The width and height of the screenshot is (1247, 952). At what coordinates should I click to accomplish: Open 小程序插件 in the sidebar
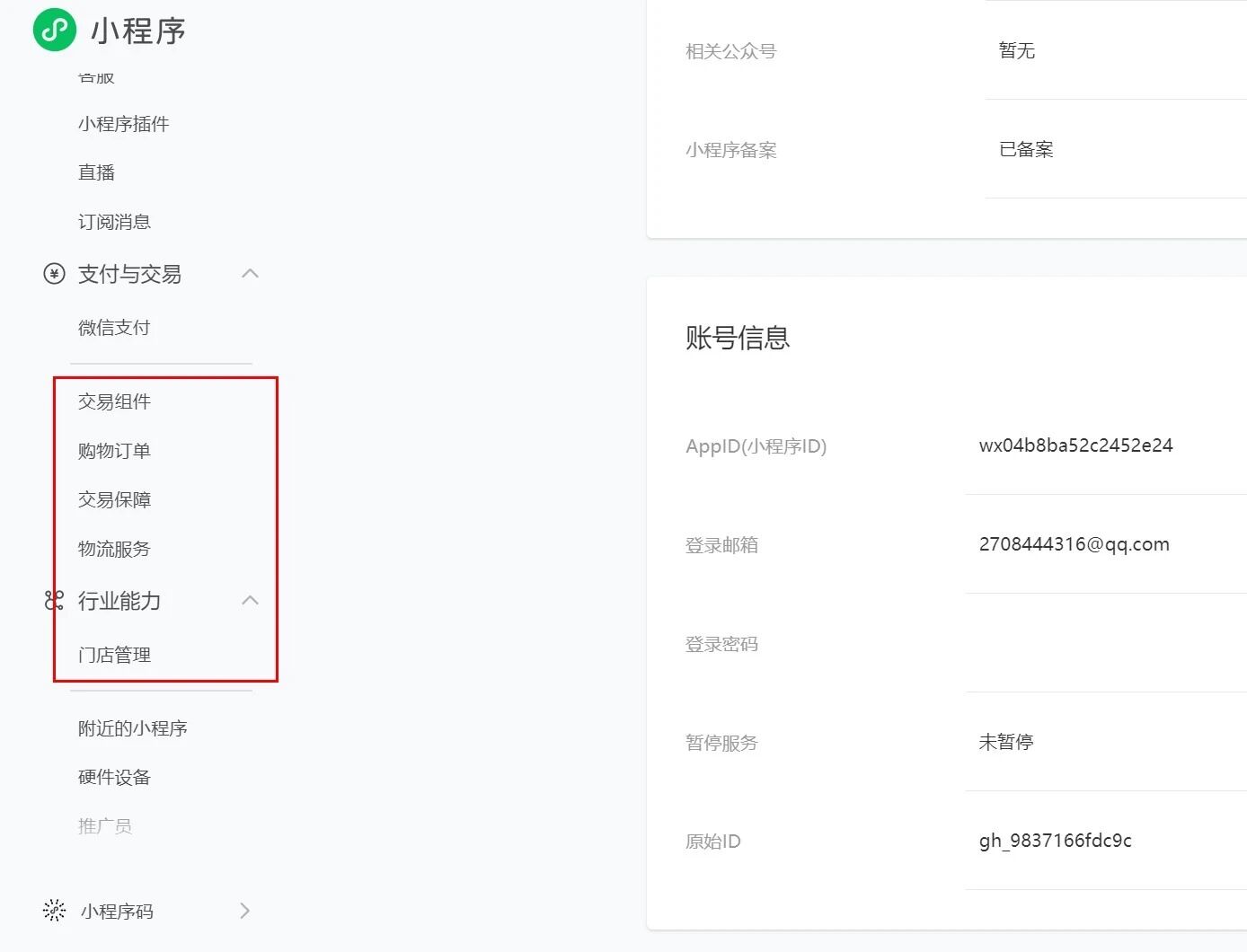click(x=123, y=124)
